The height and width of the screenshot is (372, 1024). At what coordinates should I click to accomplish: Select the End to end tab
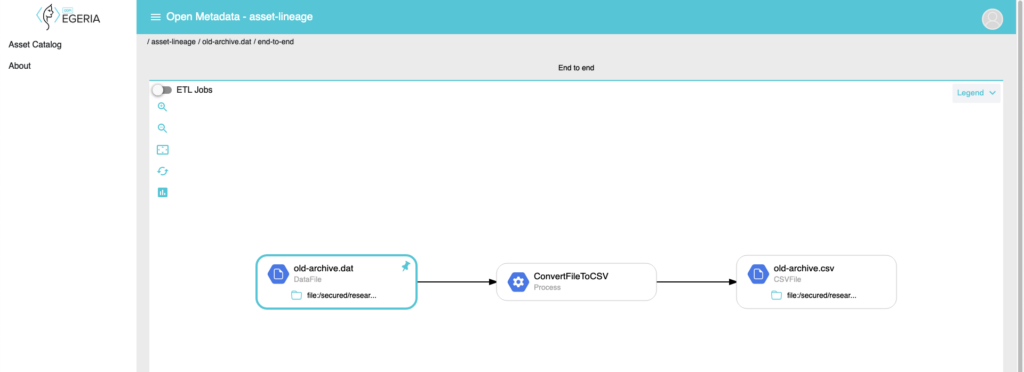coord(576,68)
